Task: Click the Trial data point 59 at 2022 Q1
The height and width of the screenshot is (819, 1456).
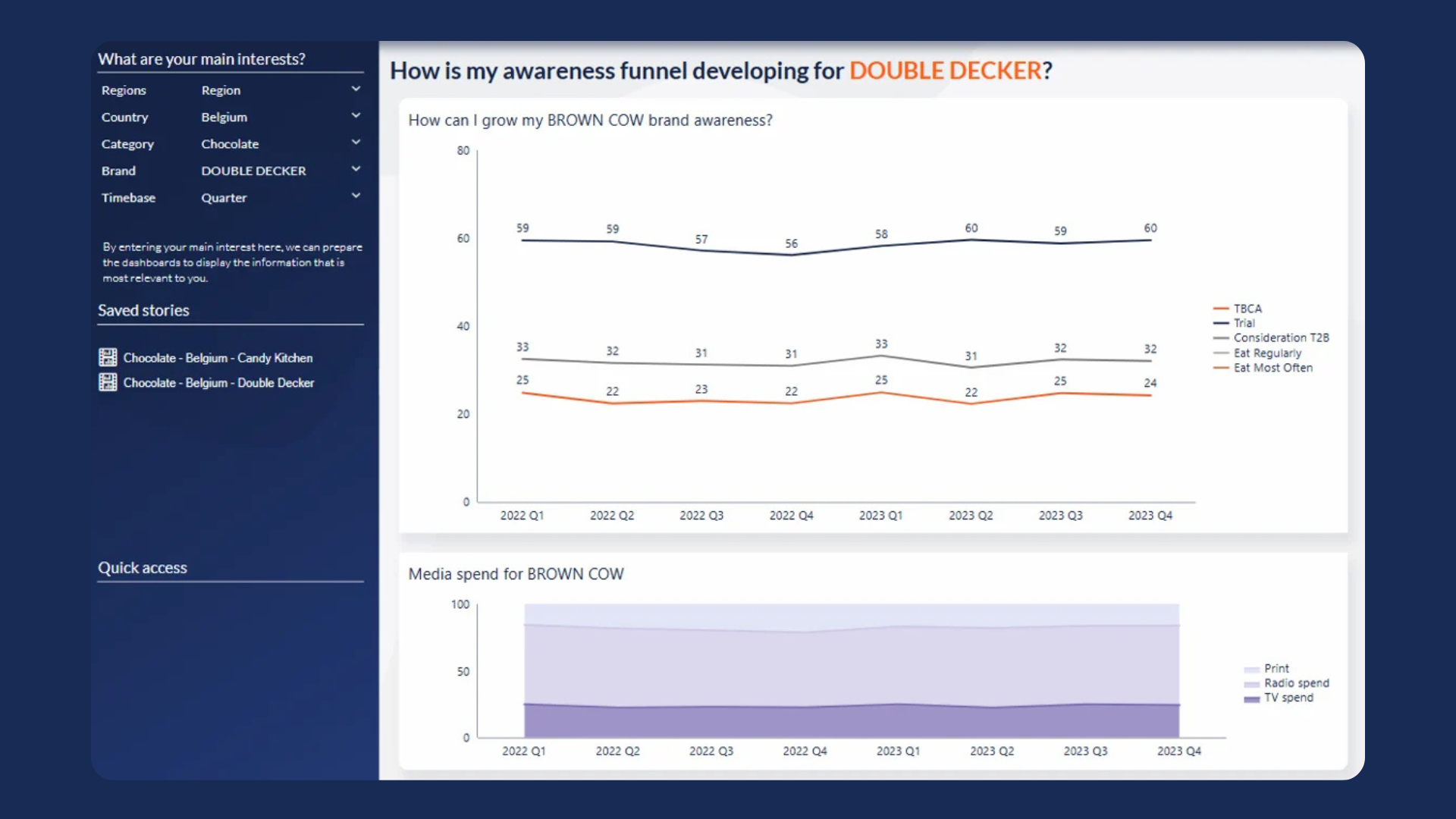Action: click(x=522, y=240)
